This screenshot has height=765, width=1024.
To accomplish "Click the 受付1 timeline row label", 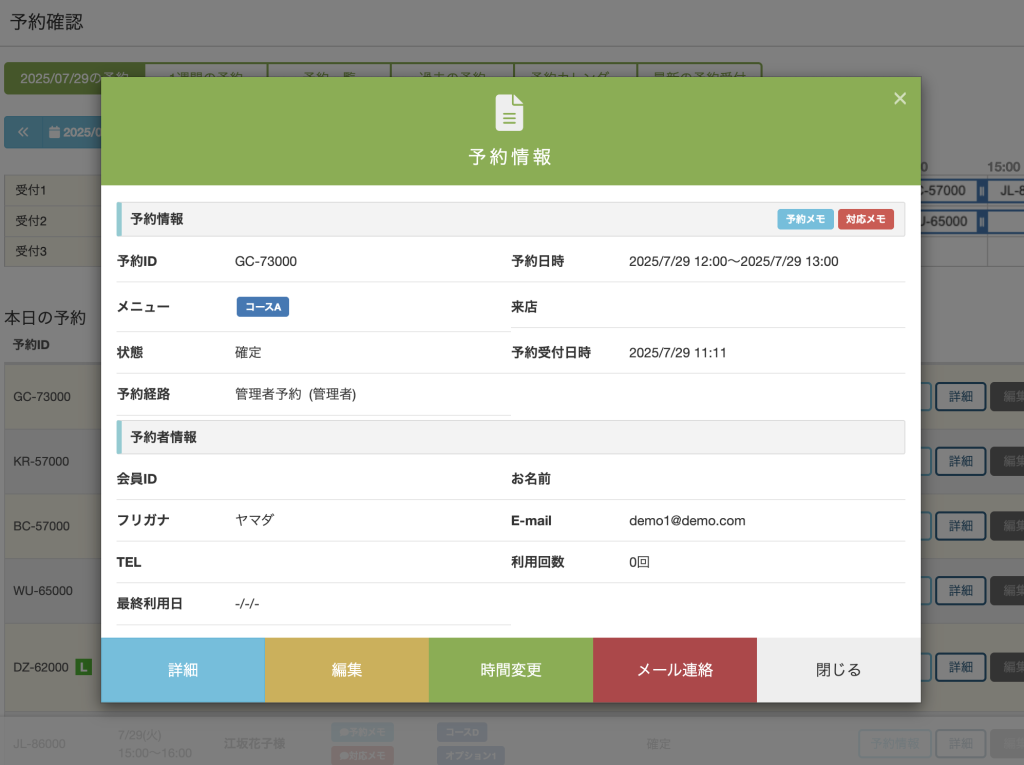I will (x=31, y=190).
